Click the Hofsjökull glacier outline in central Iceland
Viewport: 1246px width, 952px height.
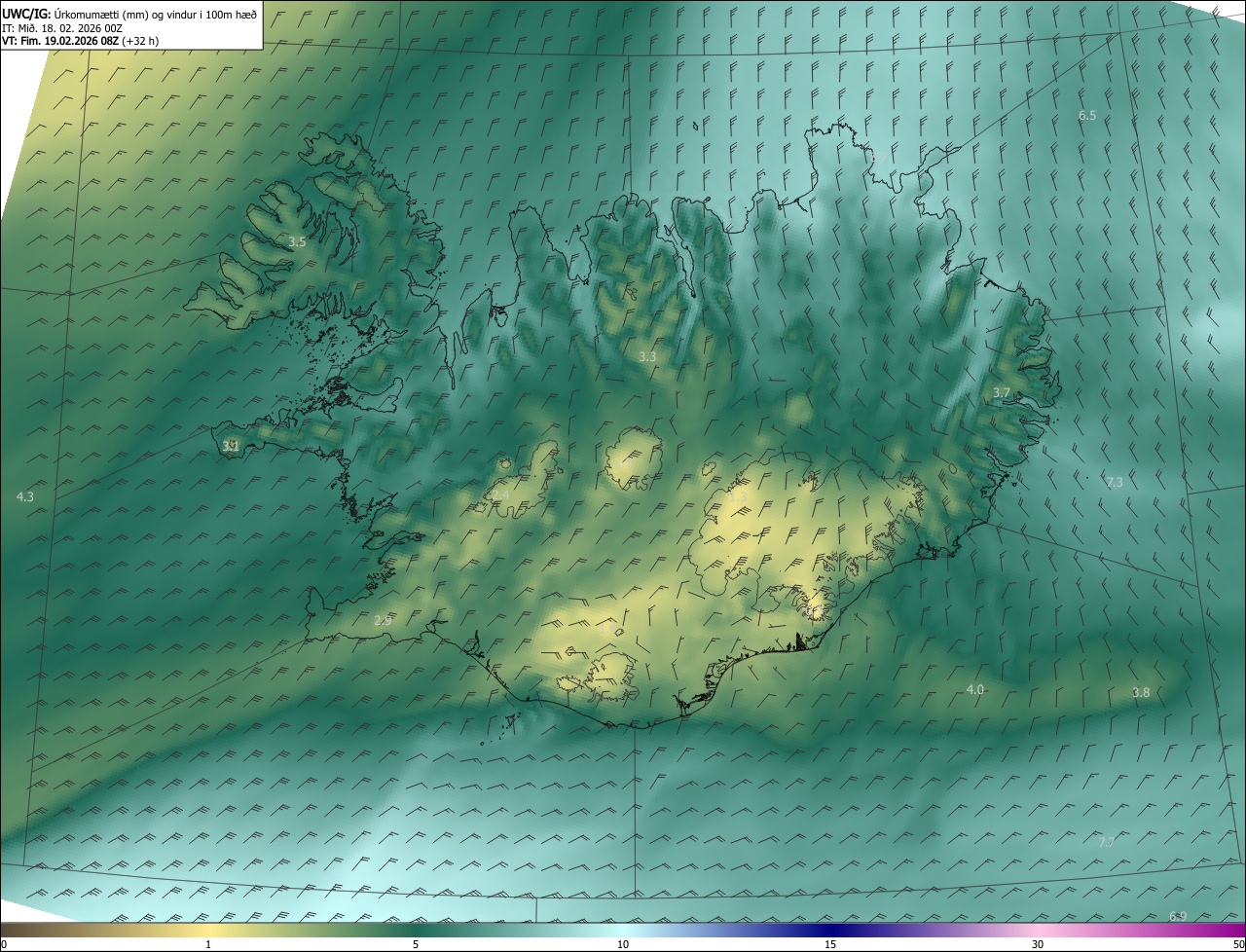coord(634,456)
